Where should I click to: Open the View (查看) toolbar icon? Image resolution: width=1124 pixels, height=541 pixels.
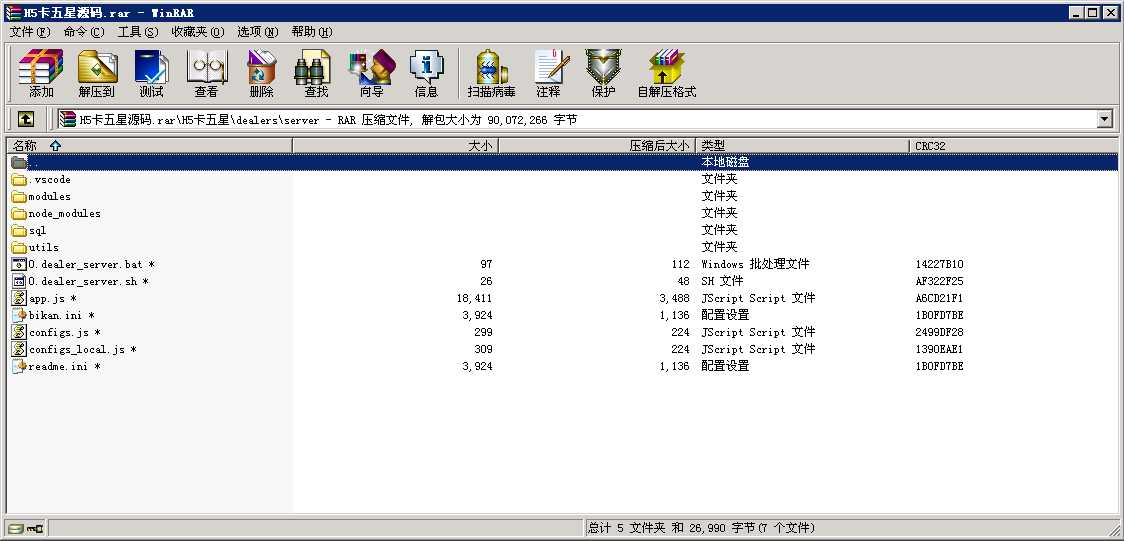206,73
